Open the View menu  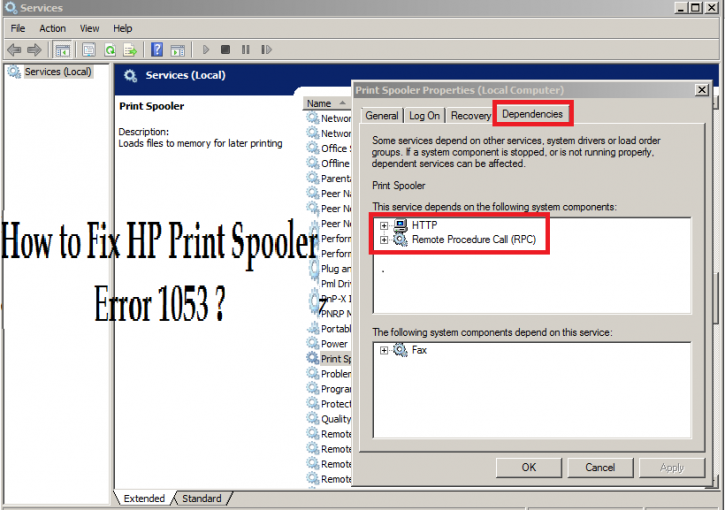[89, 29]
